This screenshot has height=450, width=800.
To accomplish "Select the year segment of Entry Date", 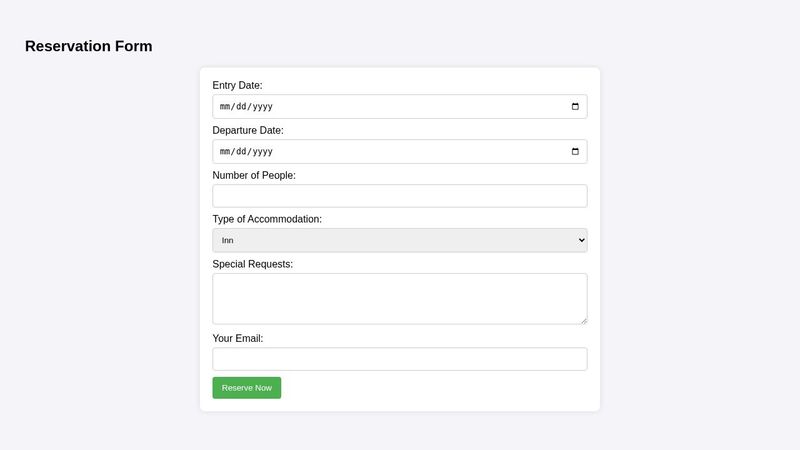I will click(262, 107).
